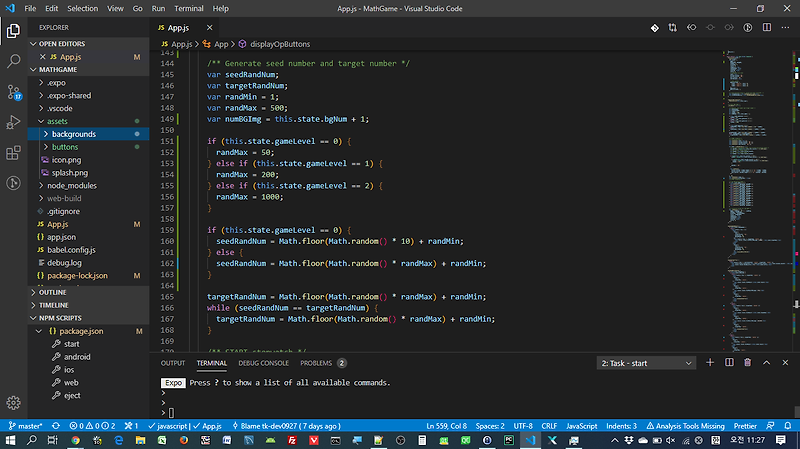
Task: Expand the OUTLINE section
Action: coord(54,291)
